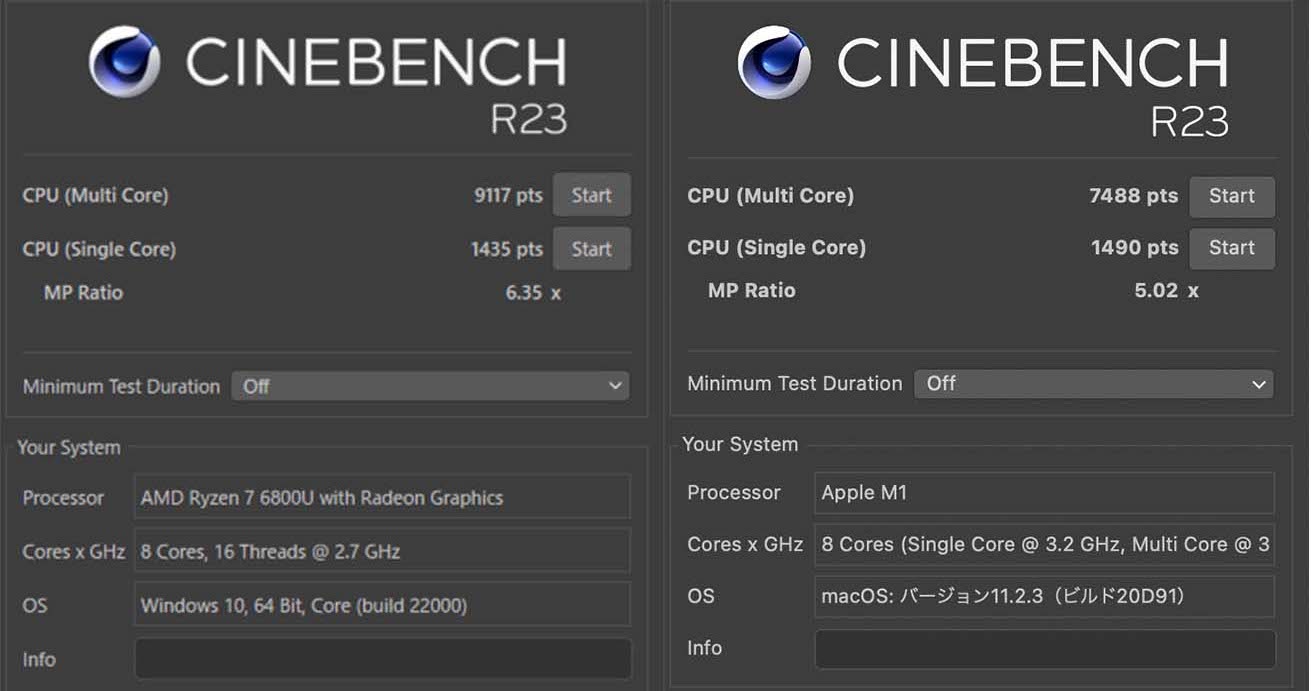
Task: Click the 1490 pts single core score
Action: point(1135,248)
